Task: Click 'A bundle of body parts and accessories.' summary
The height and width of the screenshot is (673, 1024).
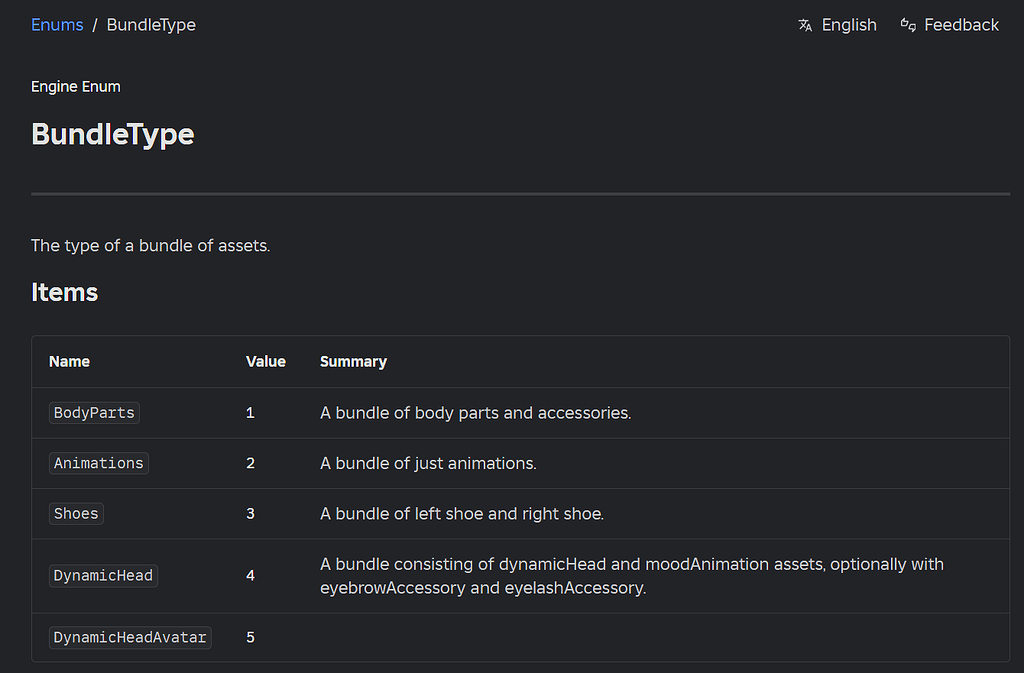Action: pyautogui.click(x=475, y=413)
